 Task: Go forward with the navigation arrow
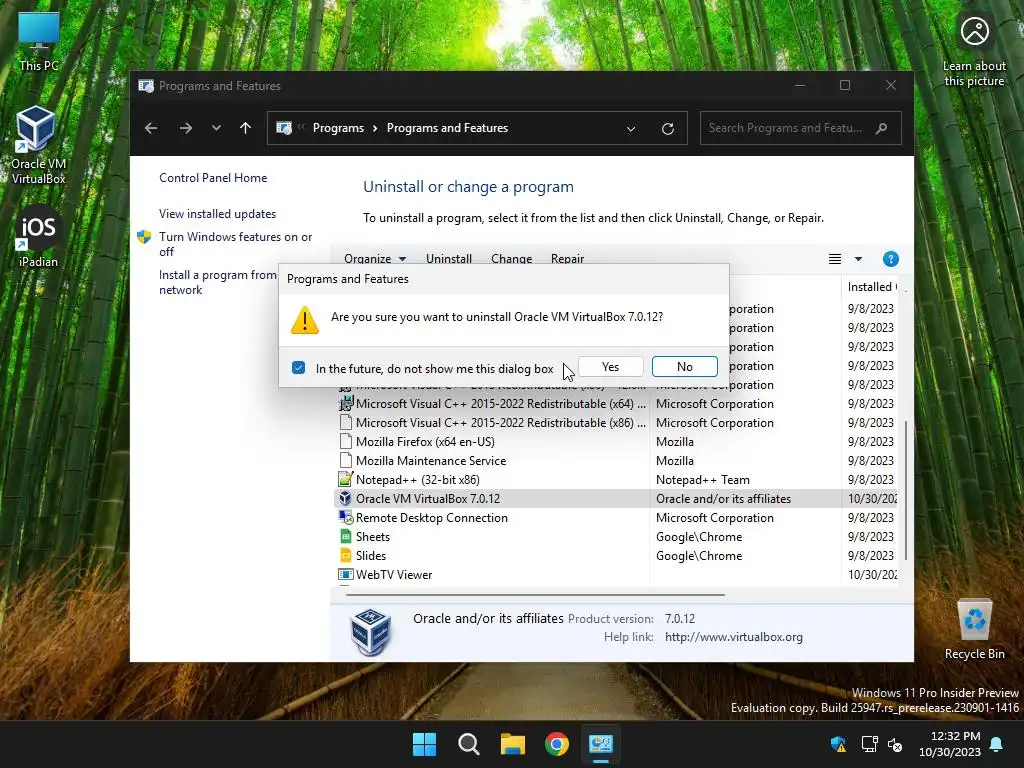point(185,128)
